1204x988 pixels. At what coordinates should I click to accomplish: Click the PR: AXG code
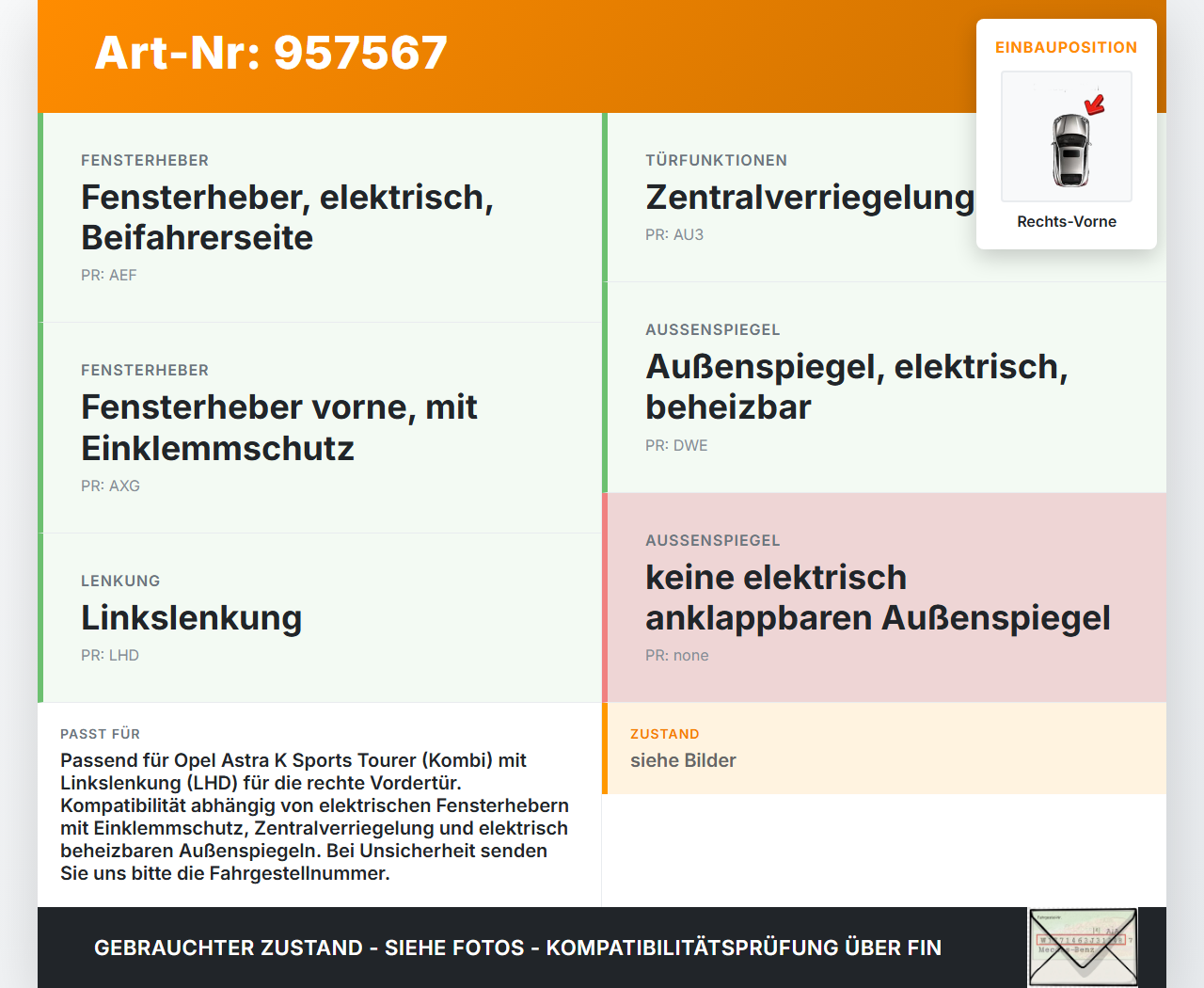pos(110,486)
